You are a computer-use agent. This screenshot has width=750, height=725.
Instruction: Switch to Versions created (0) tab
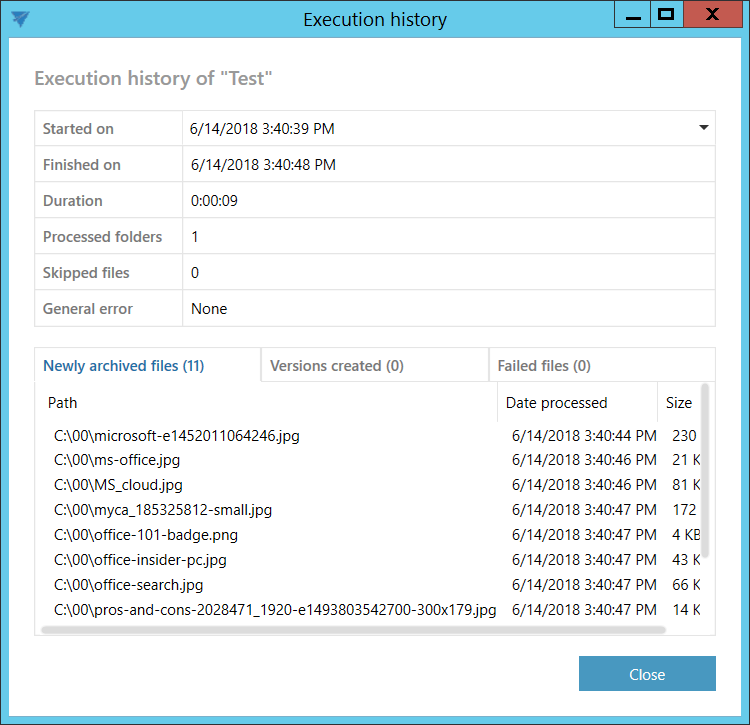coord(337,366)
